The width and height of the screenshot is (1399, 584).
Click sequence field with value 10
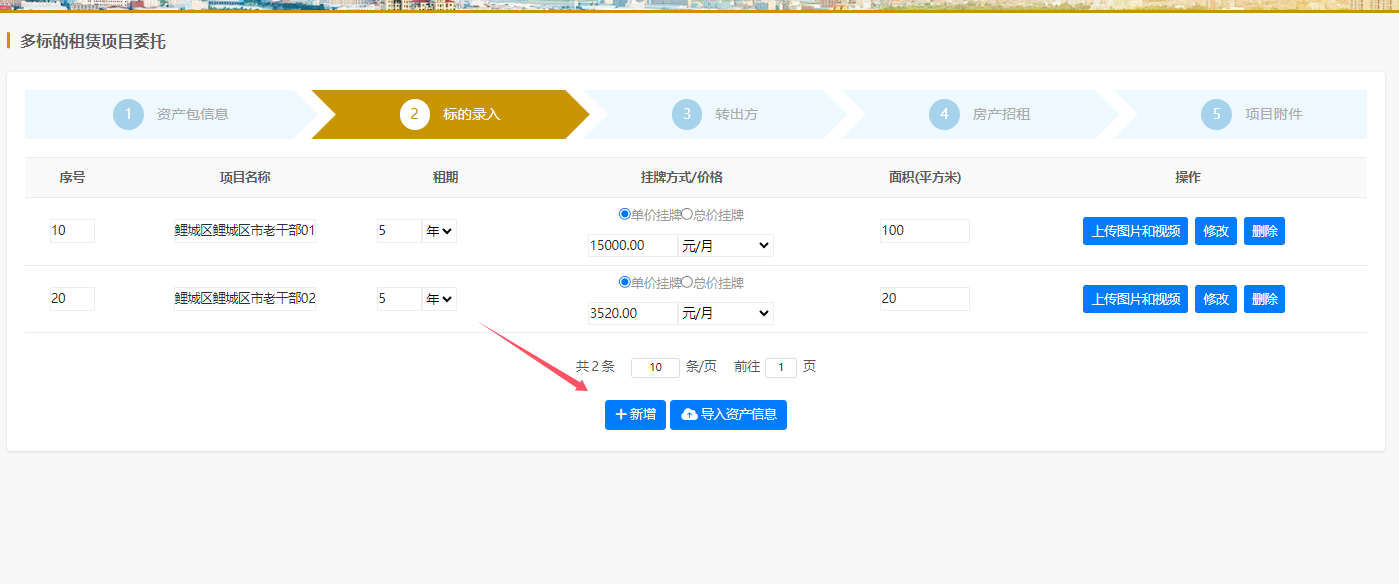(x=72, y=231)
